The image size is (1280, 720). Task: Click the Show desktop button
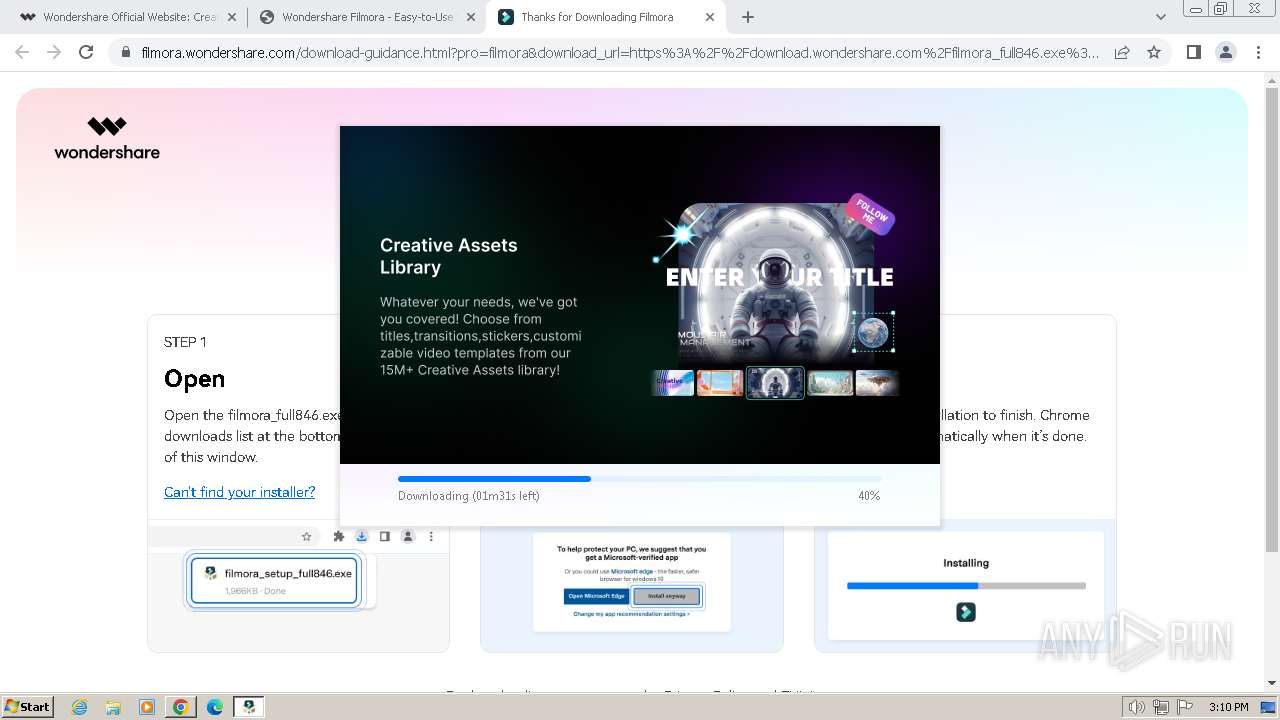click(1269, 707)
